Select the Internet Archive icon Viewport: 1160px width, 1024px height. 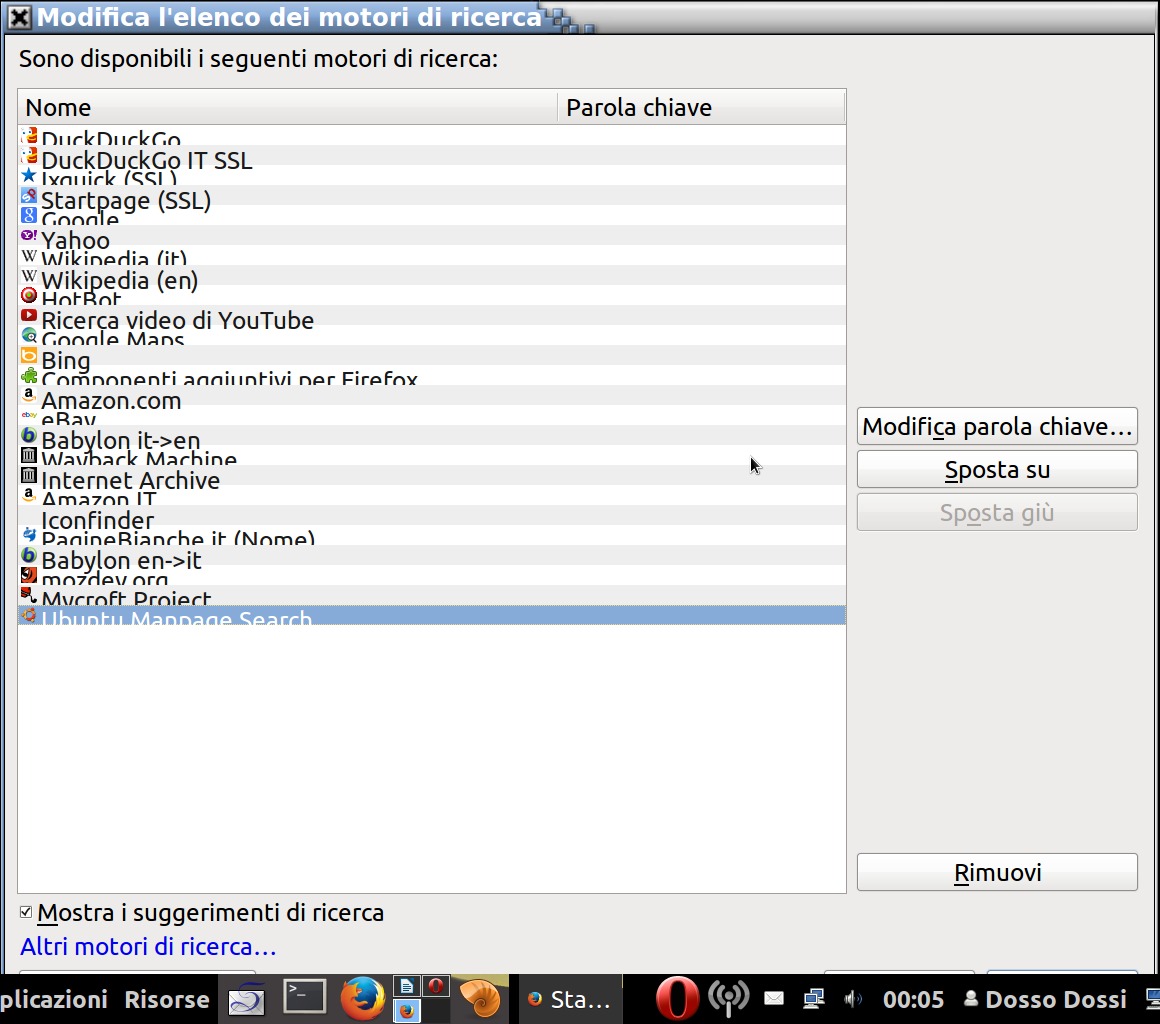(29, 475)
